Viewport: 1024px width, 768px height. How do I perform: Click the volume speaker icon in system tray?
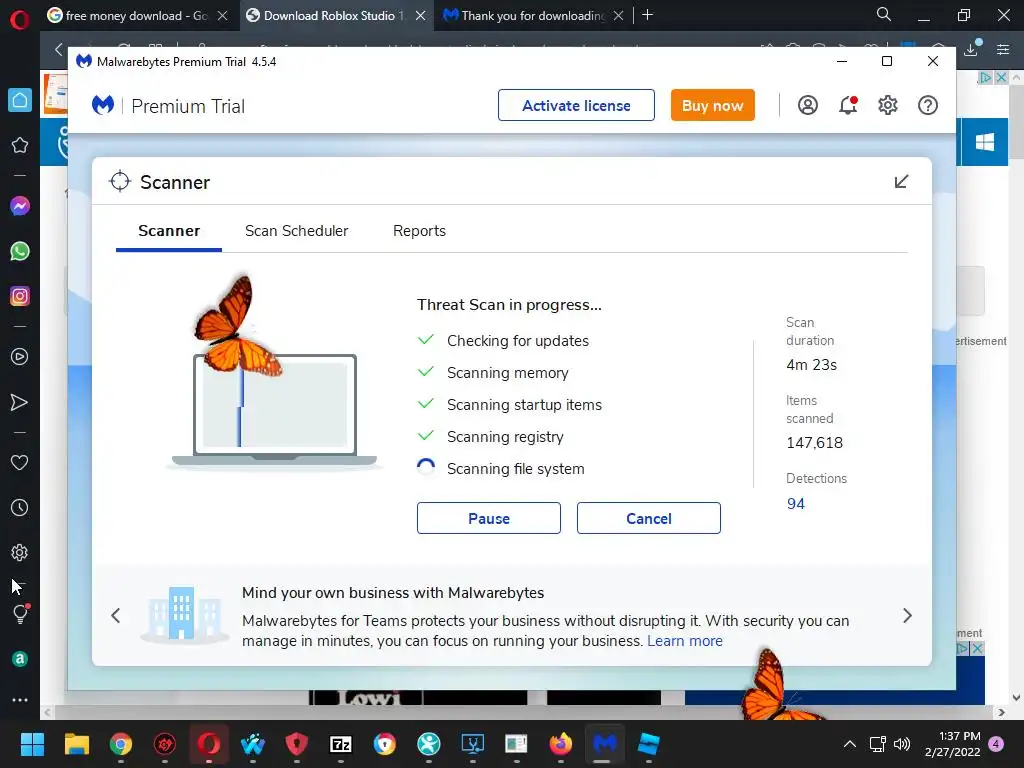(902, 744)
